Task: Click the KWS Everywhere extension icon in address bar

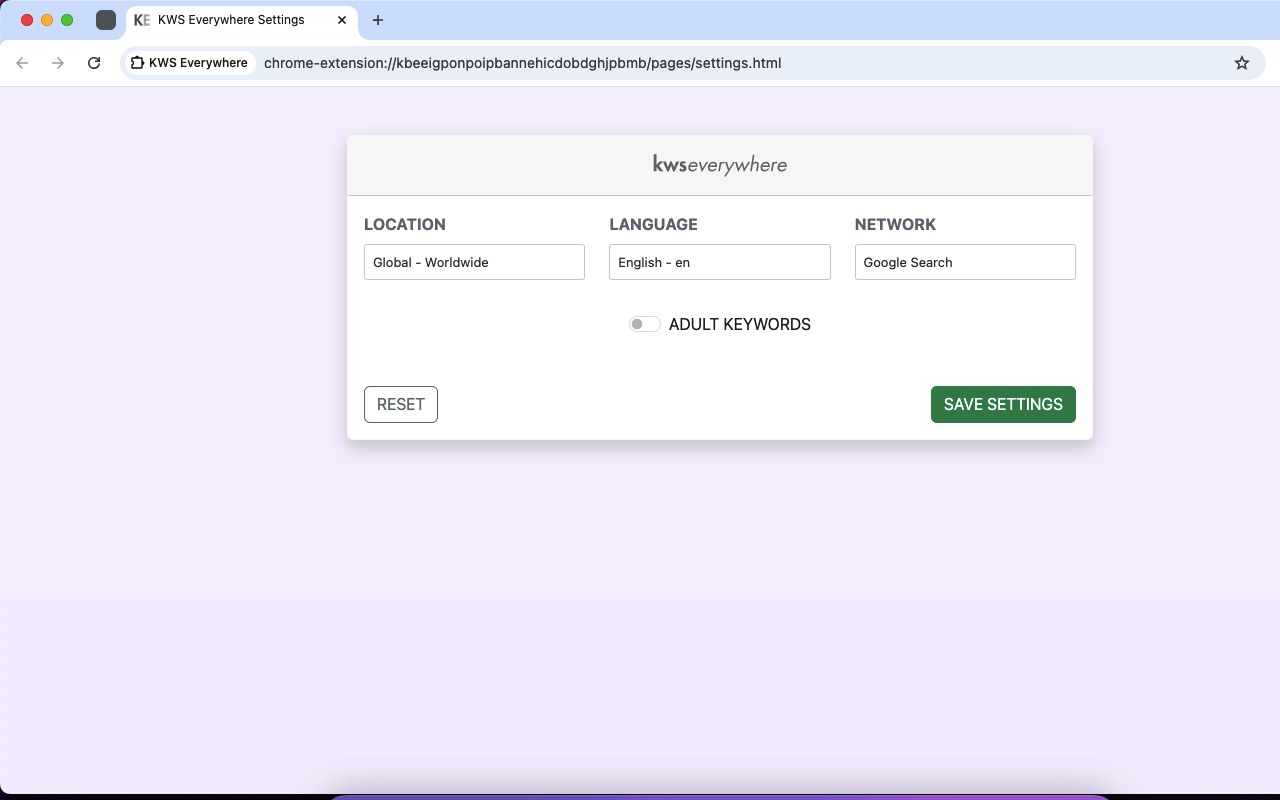Action: pyautogui.click(x=189, y=62)
